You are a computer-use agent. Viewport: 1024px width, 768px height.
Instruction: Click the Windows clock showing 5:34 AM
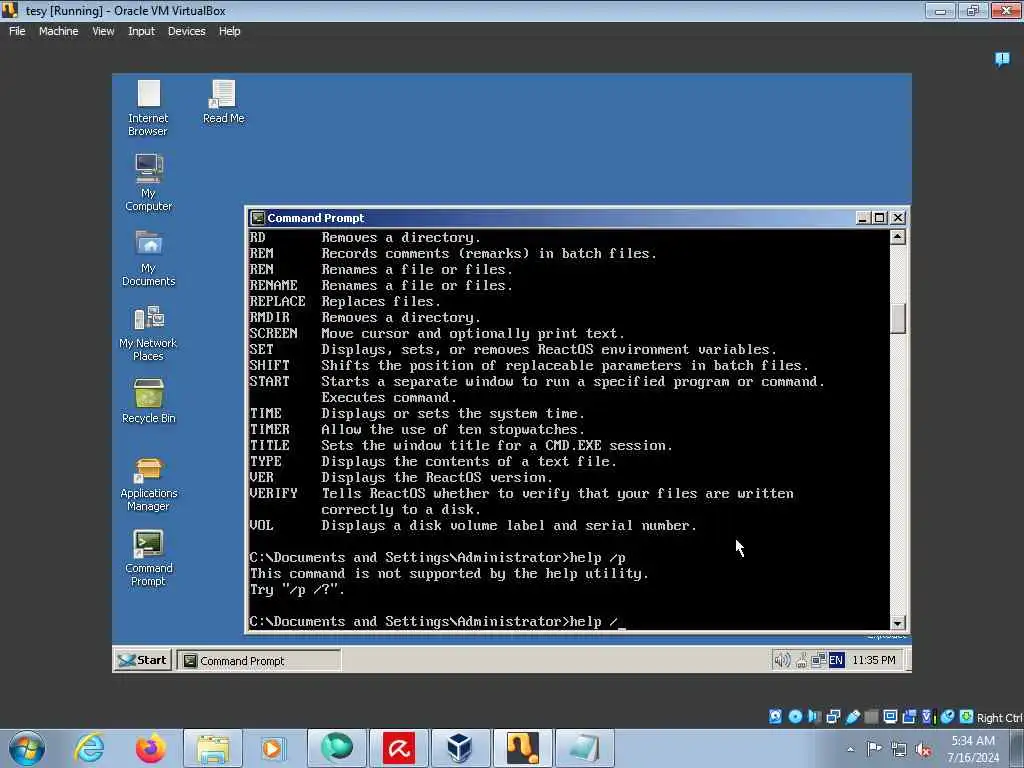click(x=973, y=748)
